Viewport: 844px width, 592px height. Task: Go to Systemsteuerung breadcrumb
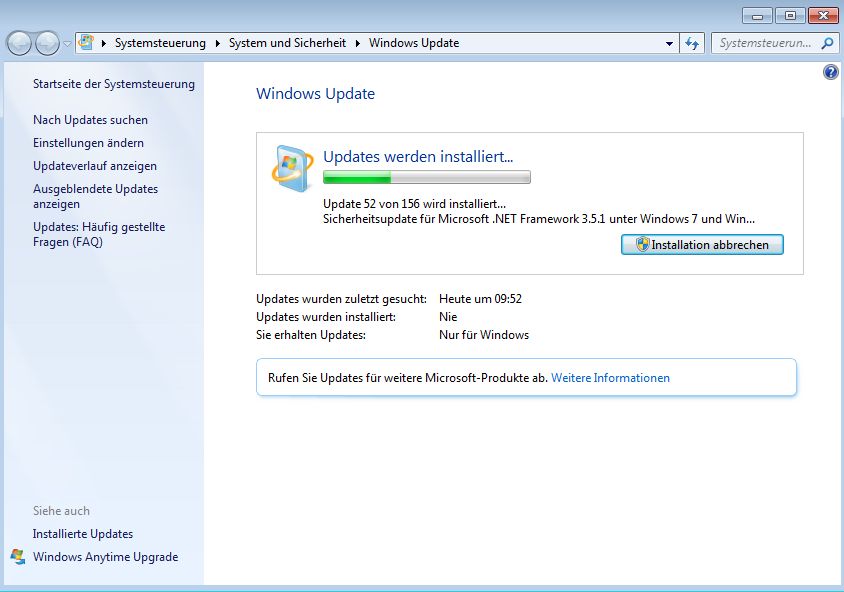click(160, 43)
